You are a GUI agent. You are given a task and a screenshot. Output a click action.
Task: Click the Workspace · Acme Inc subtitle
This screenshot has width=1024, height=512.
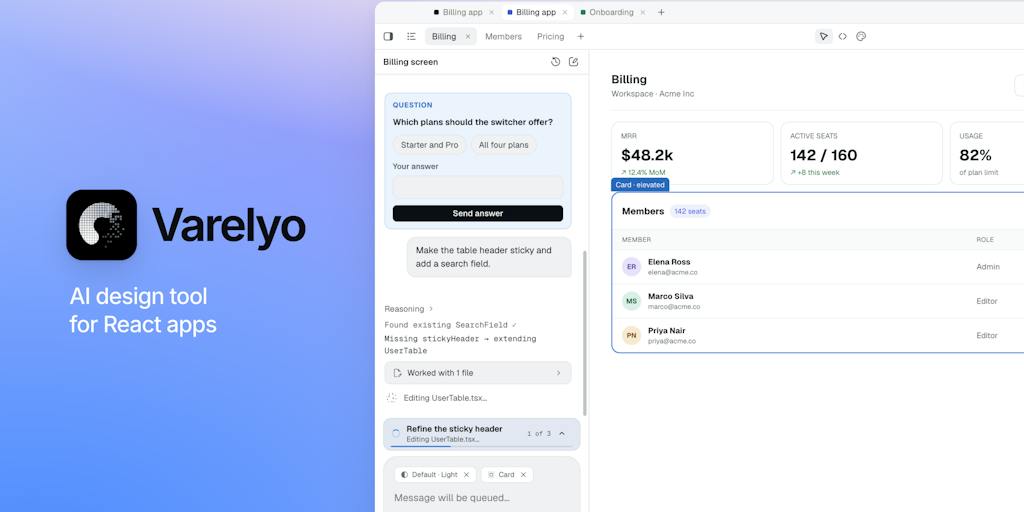click(x=652, y=94)
